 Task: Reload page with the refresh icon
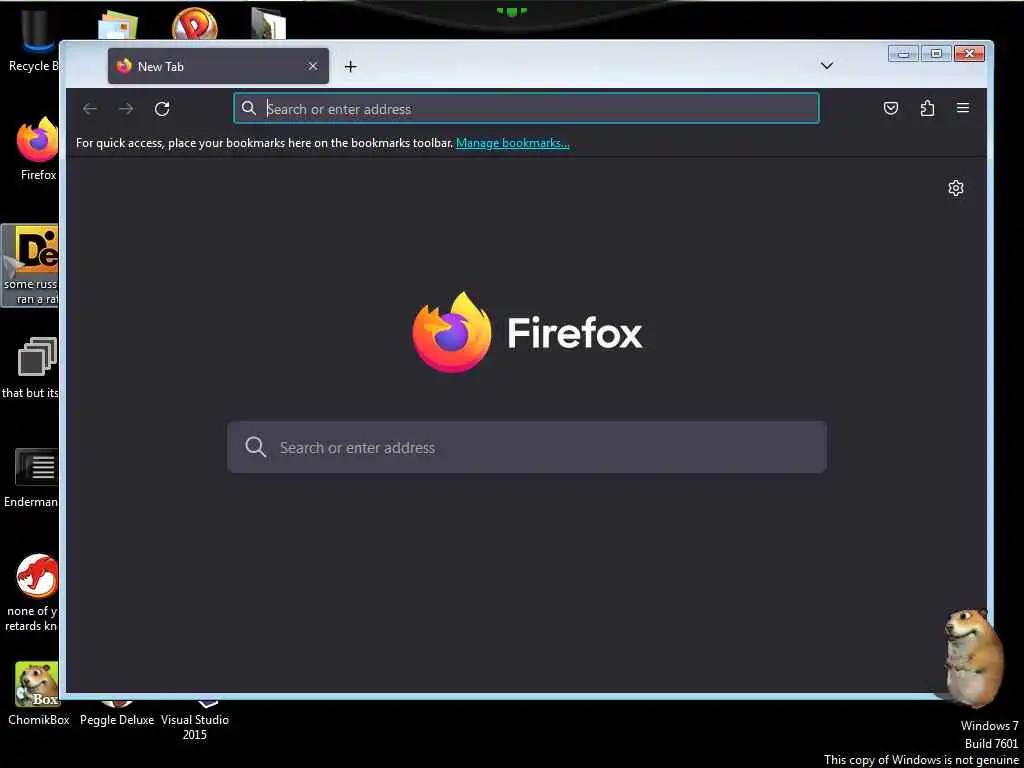(162, 109)
